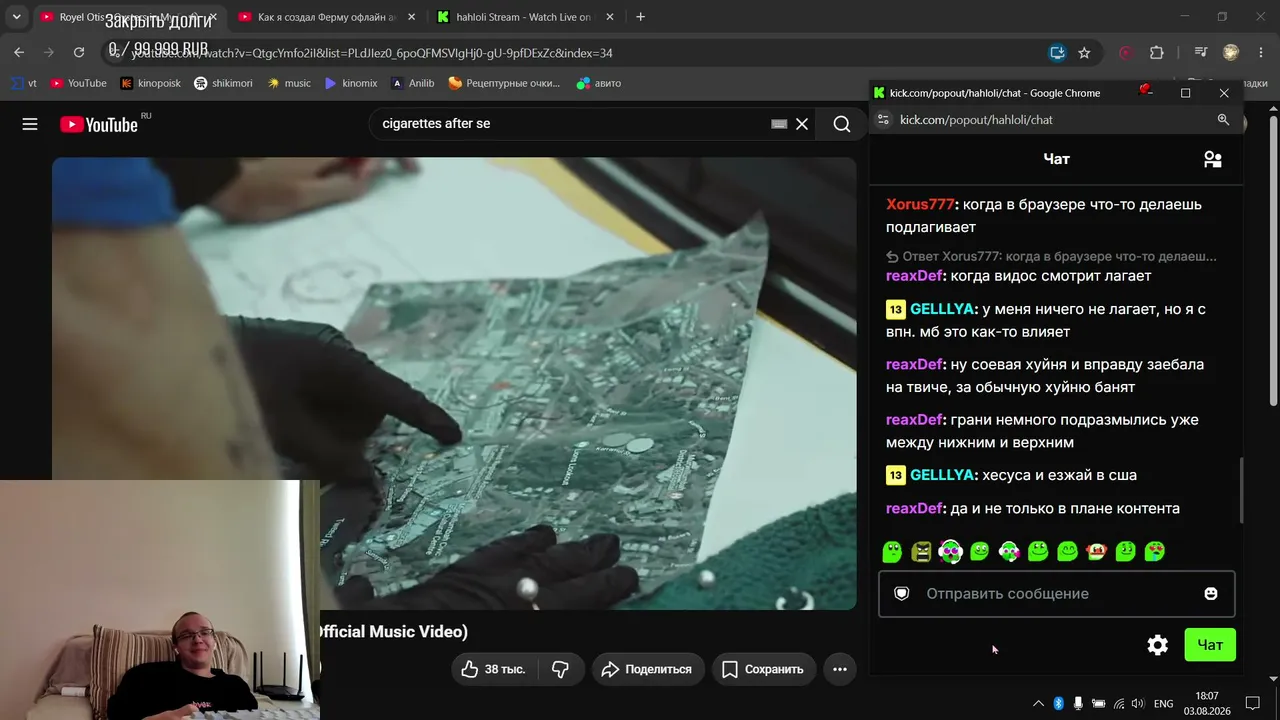1280x720 pixels.
Task: Open the volume control in system tray
Action: point(1138,704)
